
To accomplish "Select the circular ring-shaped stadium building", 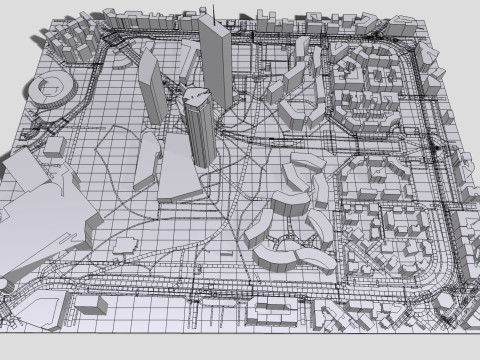I will pos(53,88).
